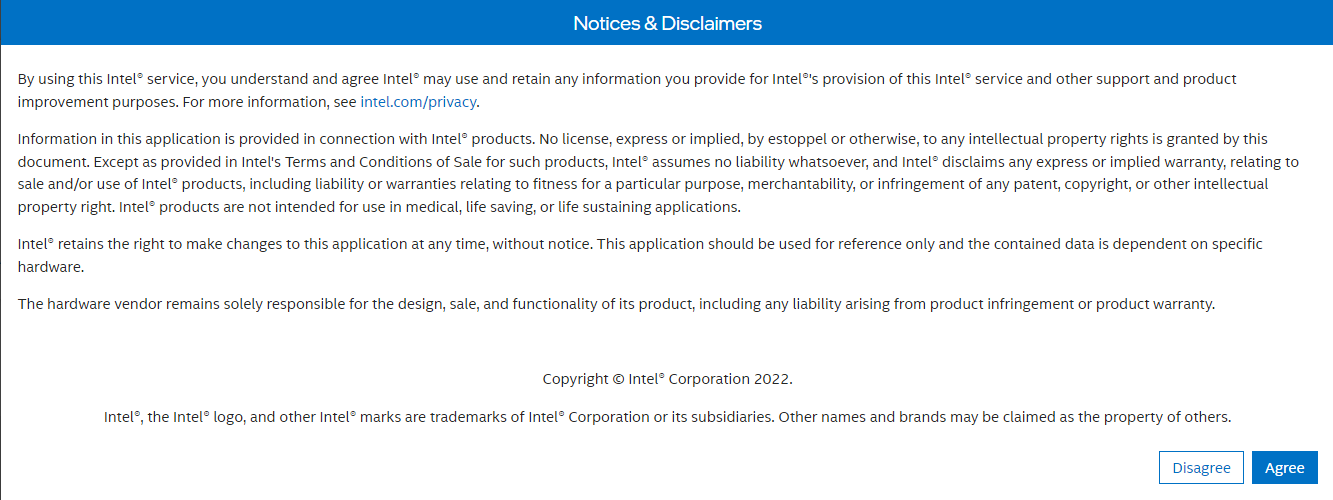1333x500 pixels.
Task: Open the intel.com/privacy link
Action: coord(420,102)
